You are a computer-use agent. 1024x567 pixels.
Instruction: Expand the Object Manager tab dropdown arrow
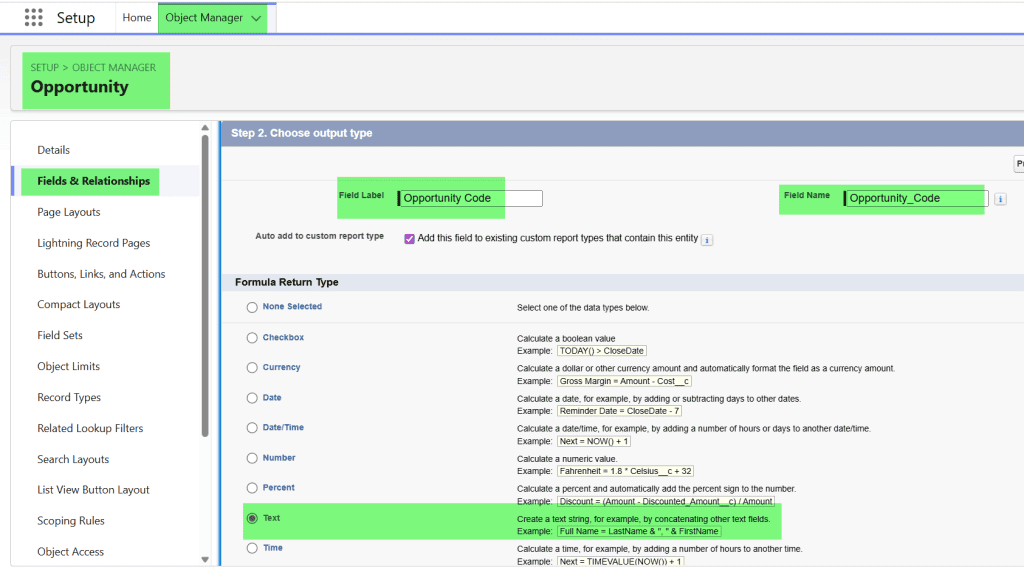256,18
